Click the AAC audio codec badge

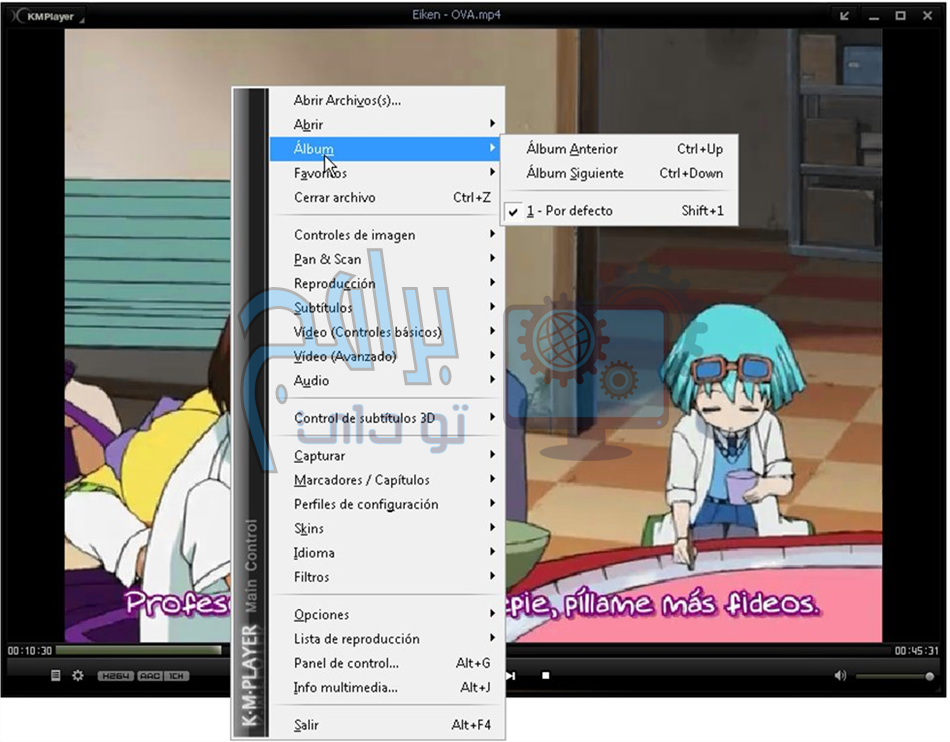click(x=150, y=677)
